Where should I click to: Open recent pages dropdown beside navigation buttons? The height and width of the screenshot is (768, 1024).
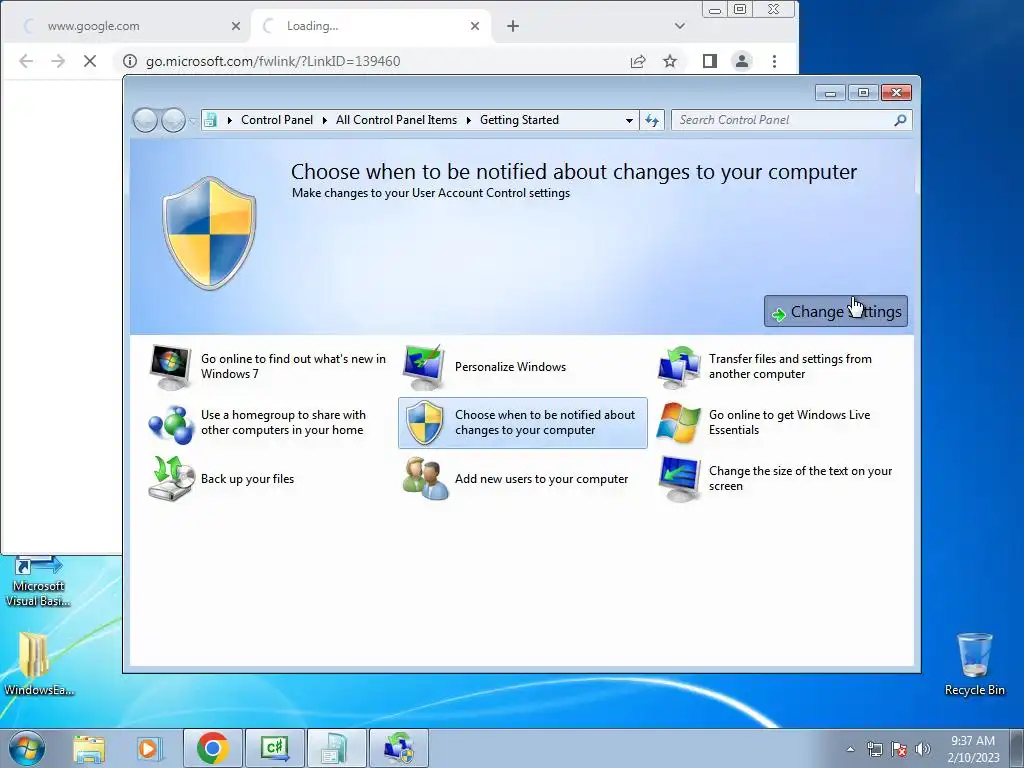coord(193,120)
